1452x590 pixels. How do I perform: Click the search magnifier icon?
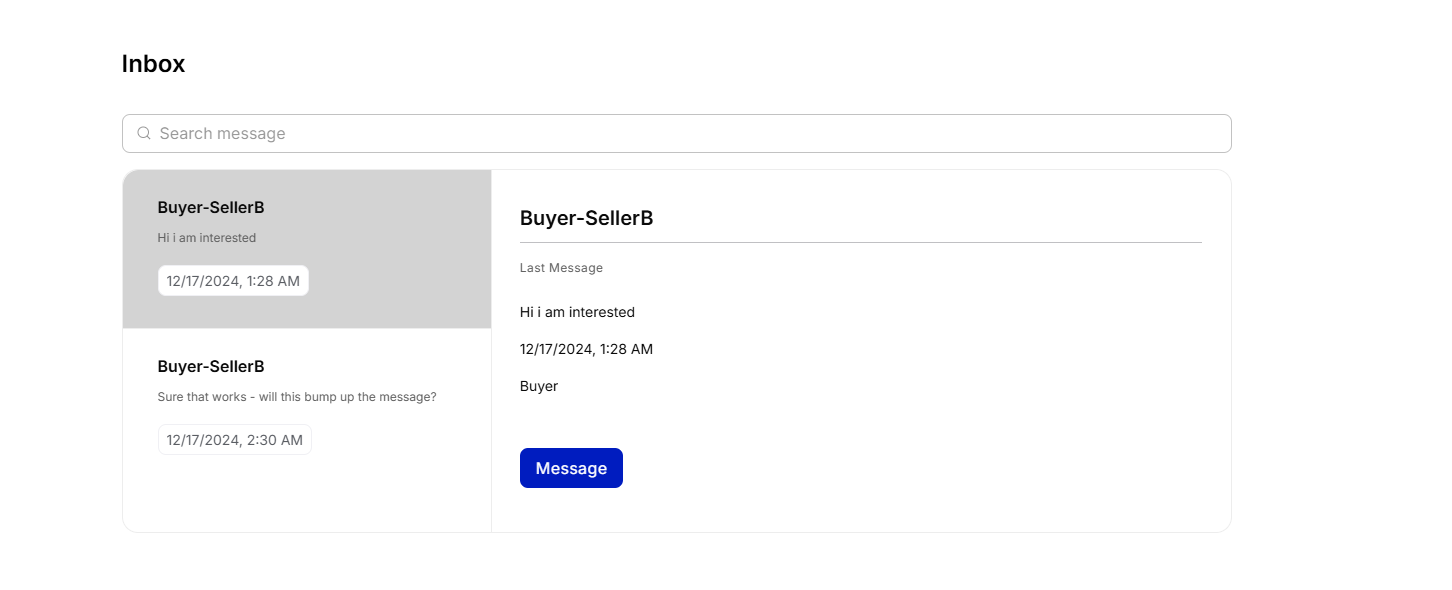[x=144, y=133]
